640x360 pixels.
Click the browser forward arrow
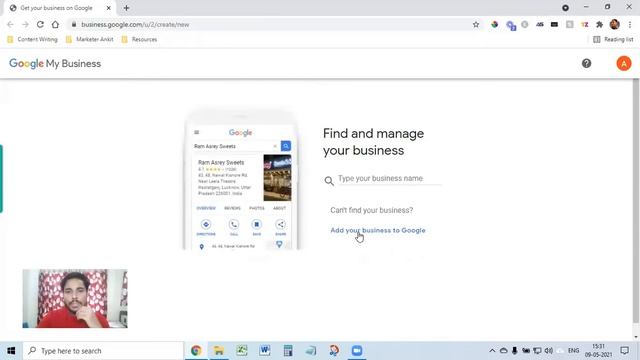(25, 24)
